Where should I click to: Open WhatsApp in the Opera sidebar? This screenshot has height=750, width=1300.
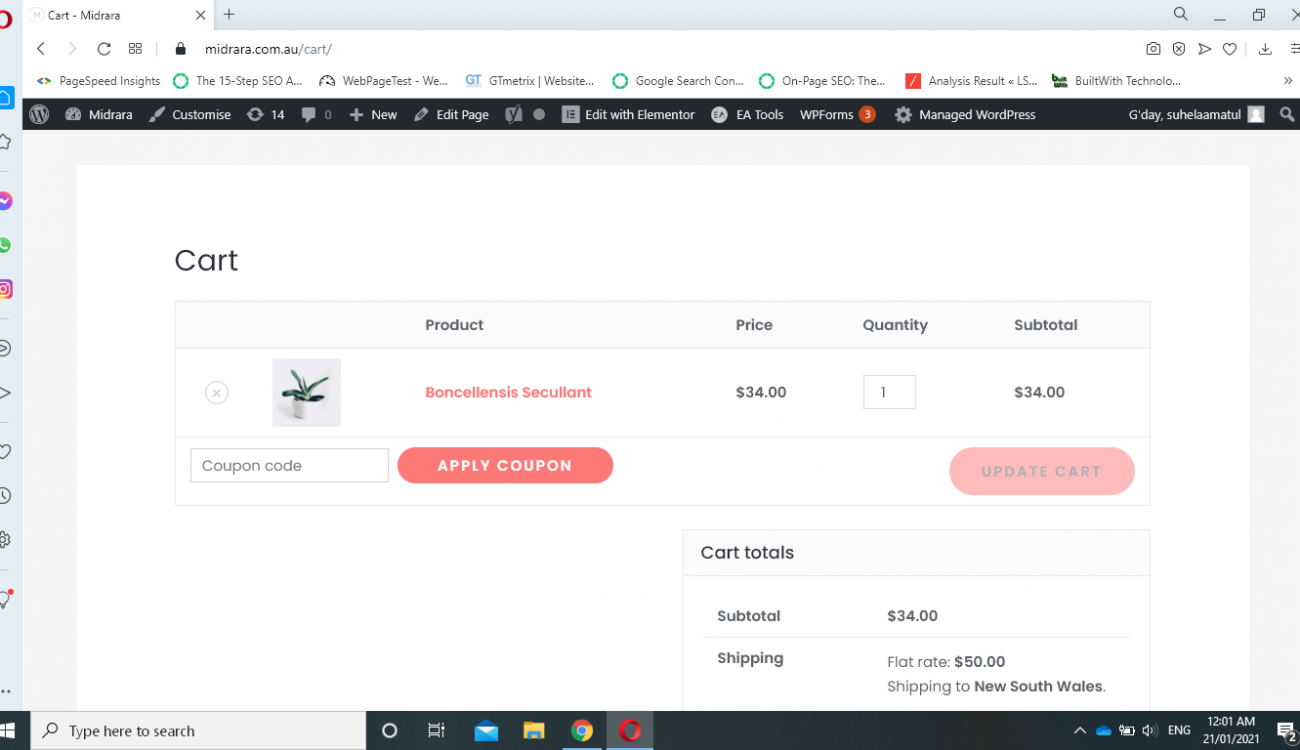click(x=5, y=245)
